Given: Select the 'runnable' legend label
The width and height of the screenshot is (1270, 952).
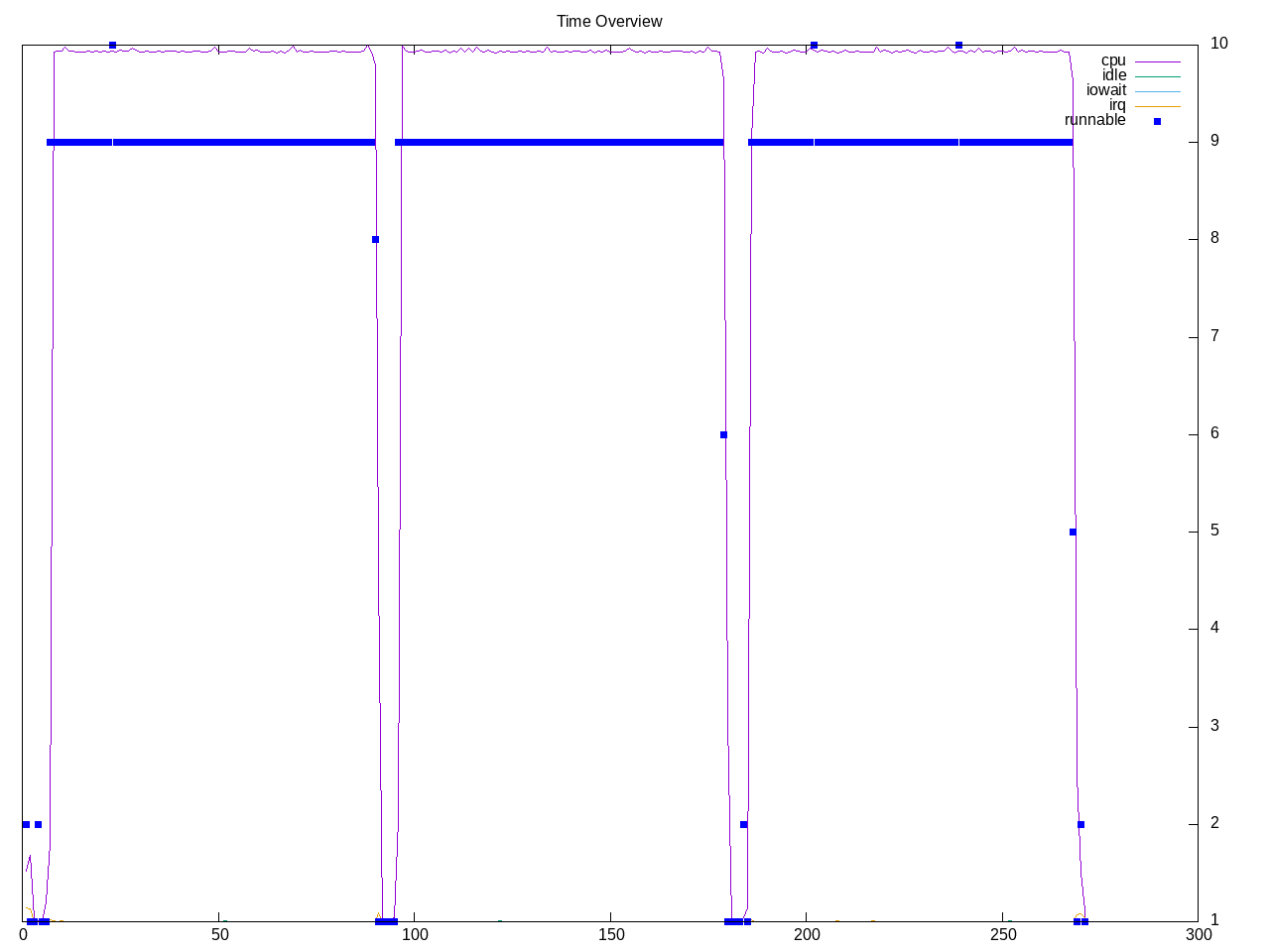Looking at the screenshot, I should pos(1094,120).
